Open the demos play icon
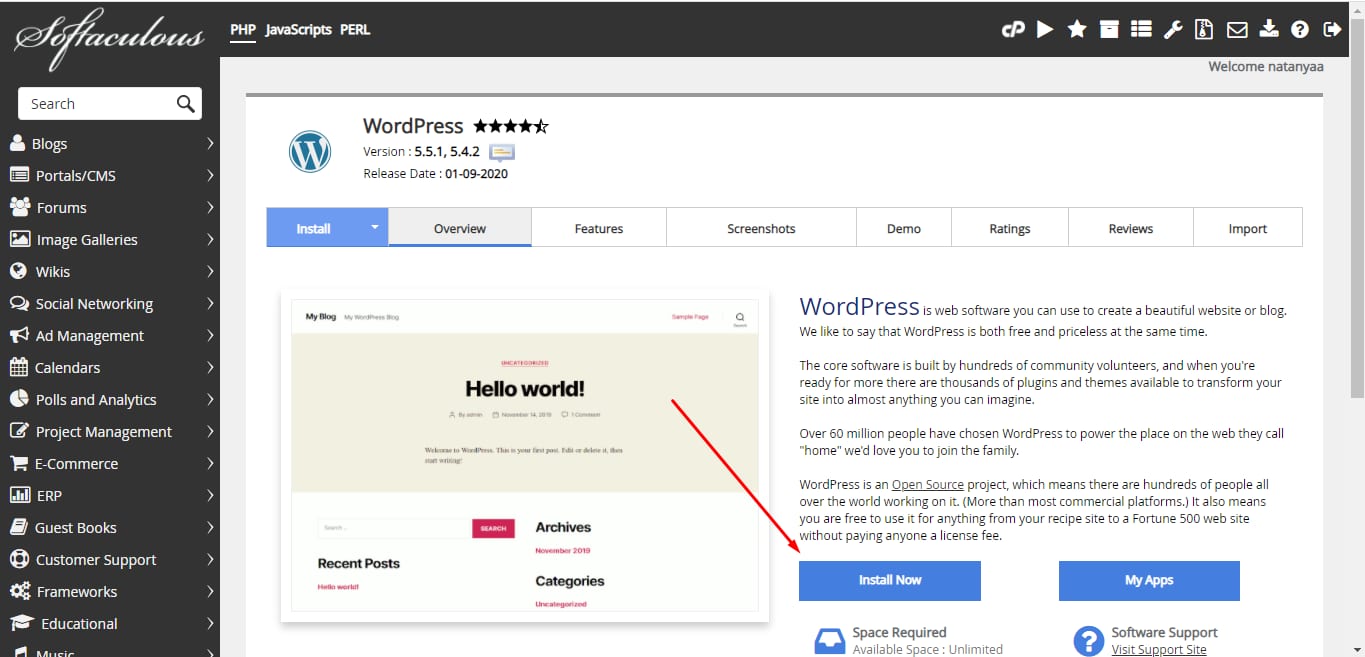1365x657 pixels. click(1045, 30)
